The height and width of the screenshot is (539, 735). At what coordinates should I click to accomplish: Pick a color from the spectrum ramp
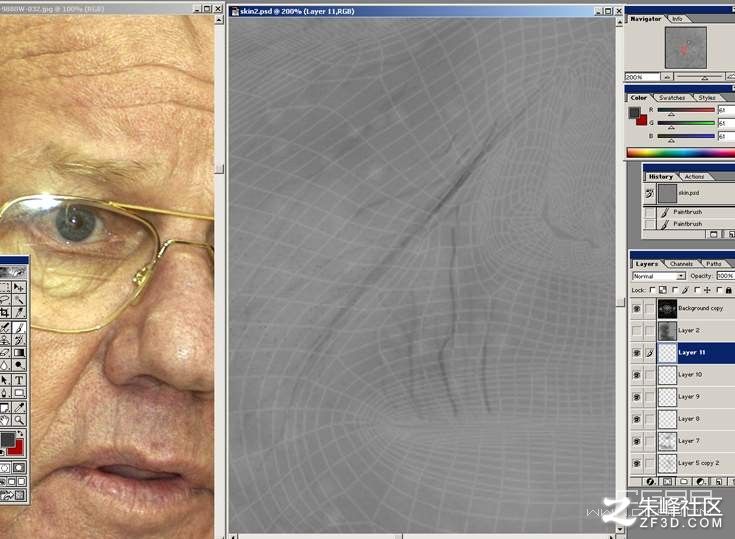click(x=681, y=153)
